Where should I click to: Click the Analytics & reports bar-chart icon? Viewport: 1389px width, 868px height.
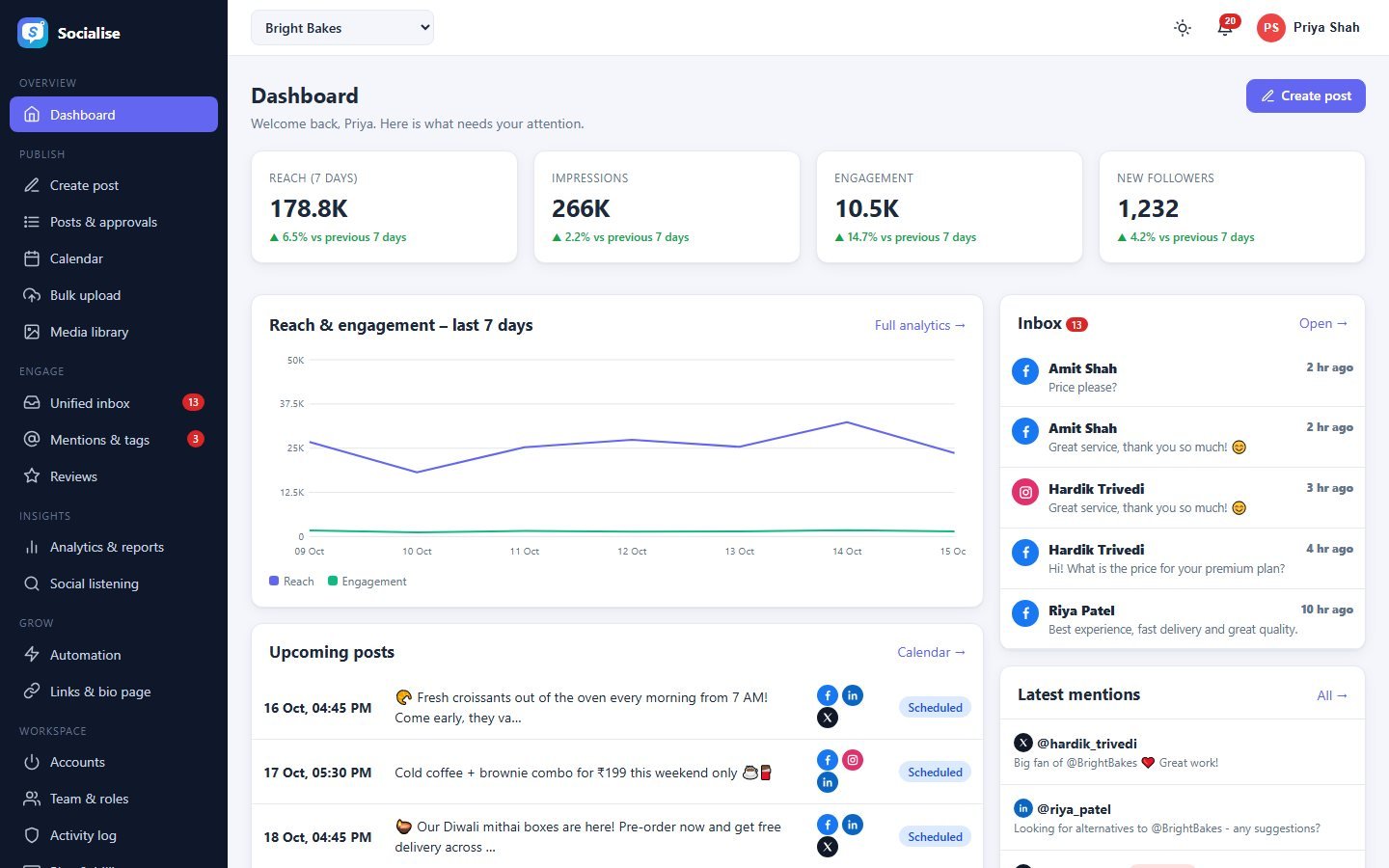(32, 547)
